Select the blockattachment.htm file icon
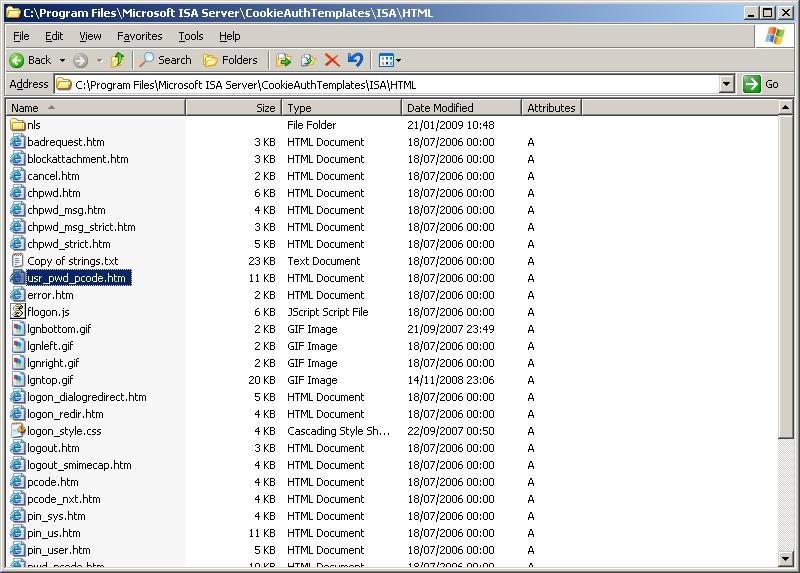This screenshot has width=800, height=573. 17,159
